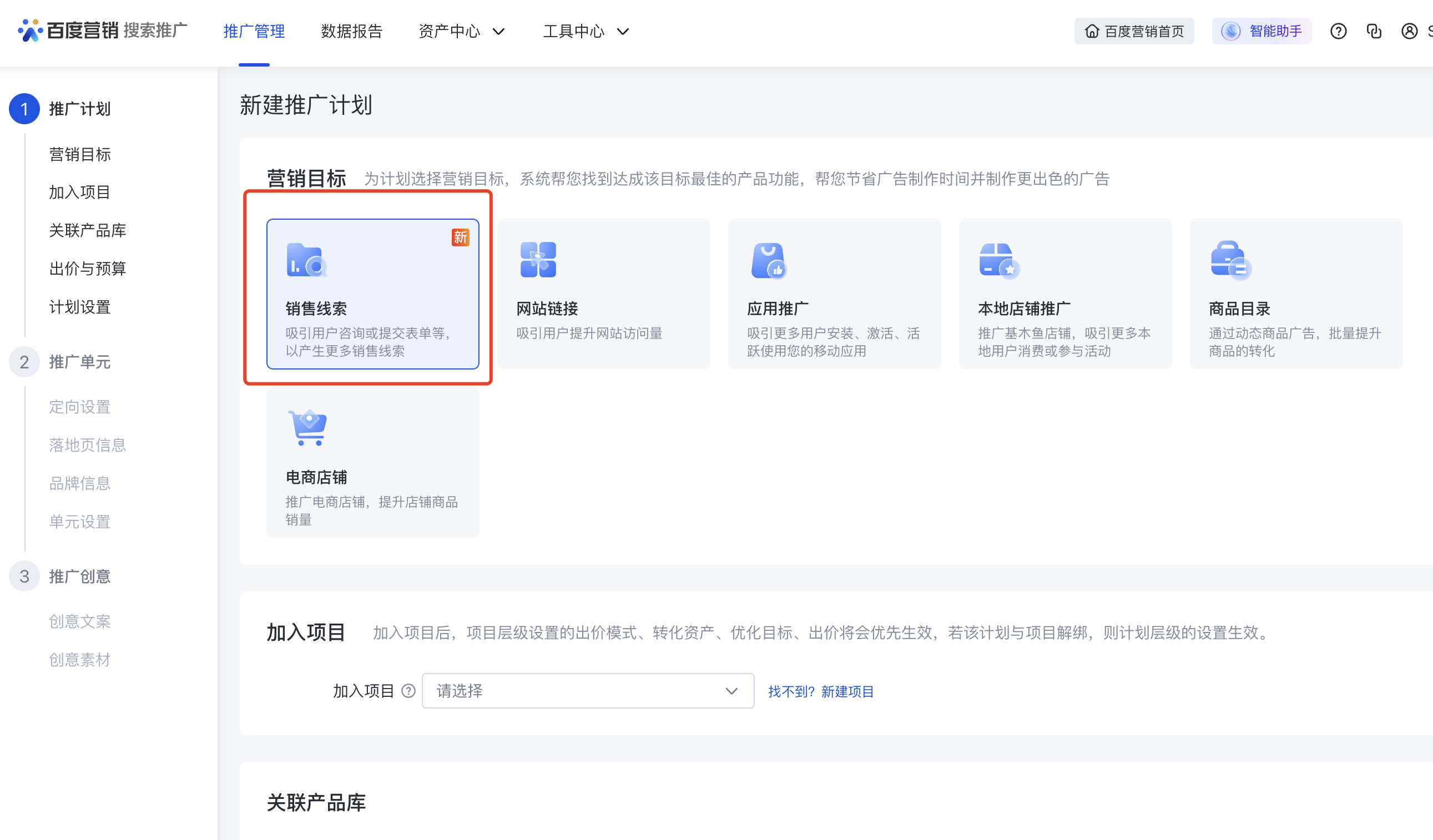This screenshot has width=1433, height=840.
Task: Click the 关联产品库 section heading
Action: coord(316,802)
